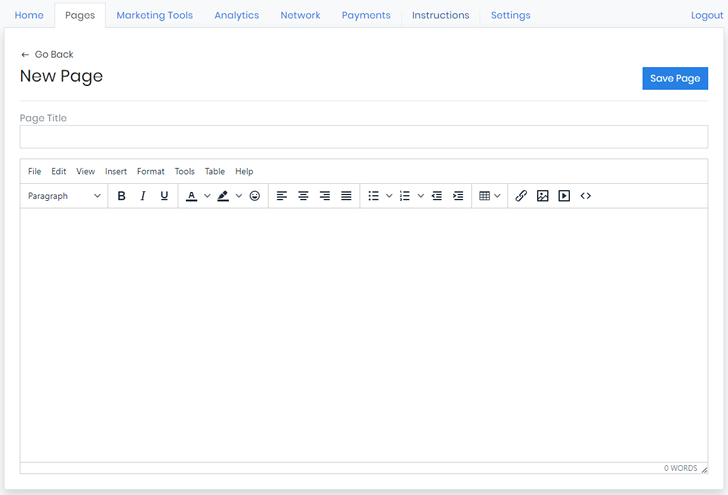Insert an image into the page

point(542,196)
